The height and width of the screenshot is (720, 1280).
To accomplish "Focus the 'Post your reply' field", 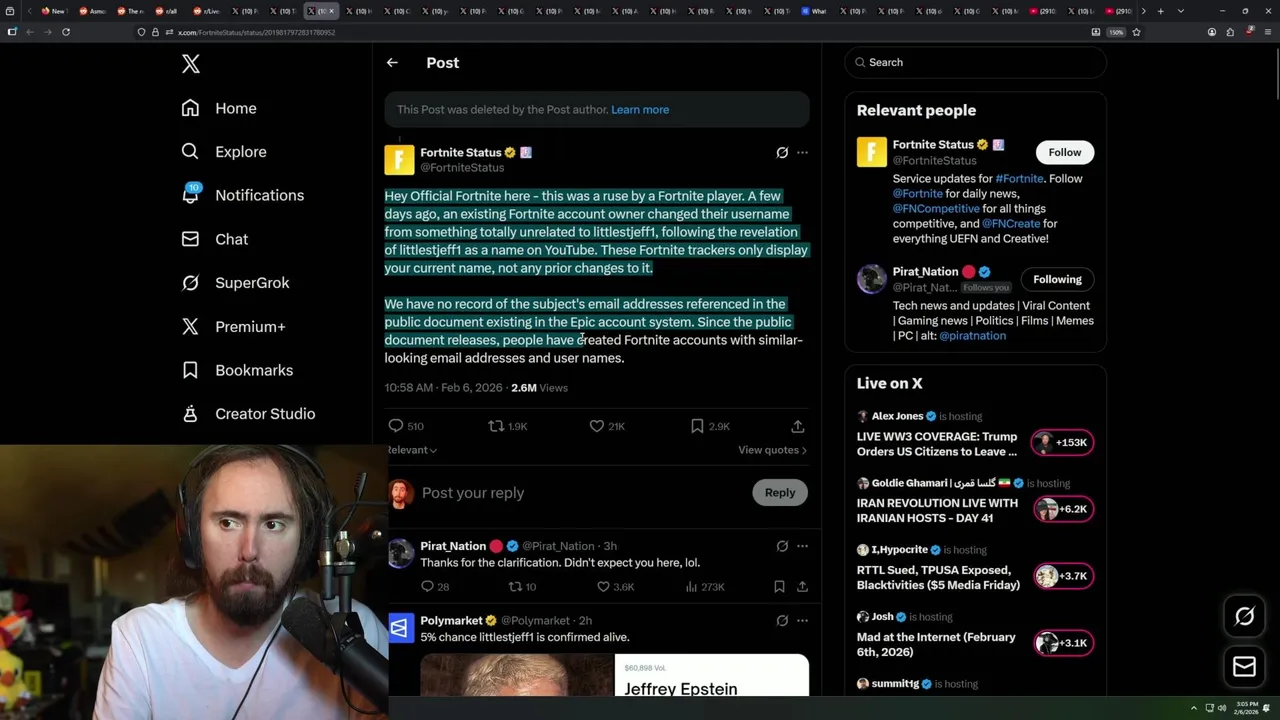I will pyautogui.click(x=580, y=493).
